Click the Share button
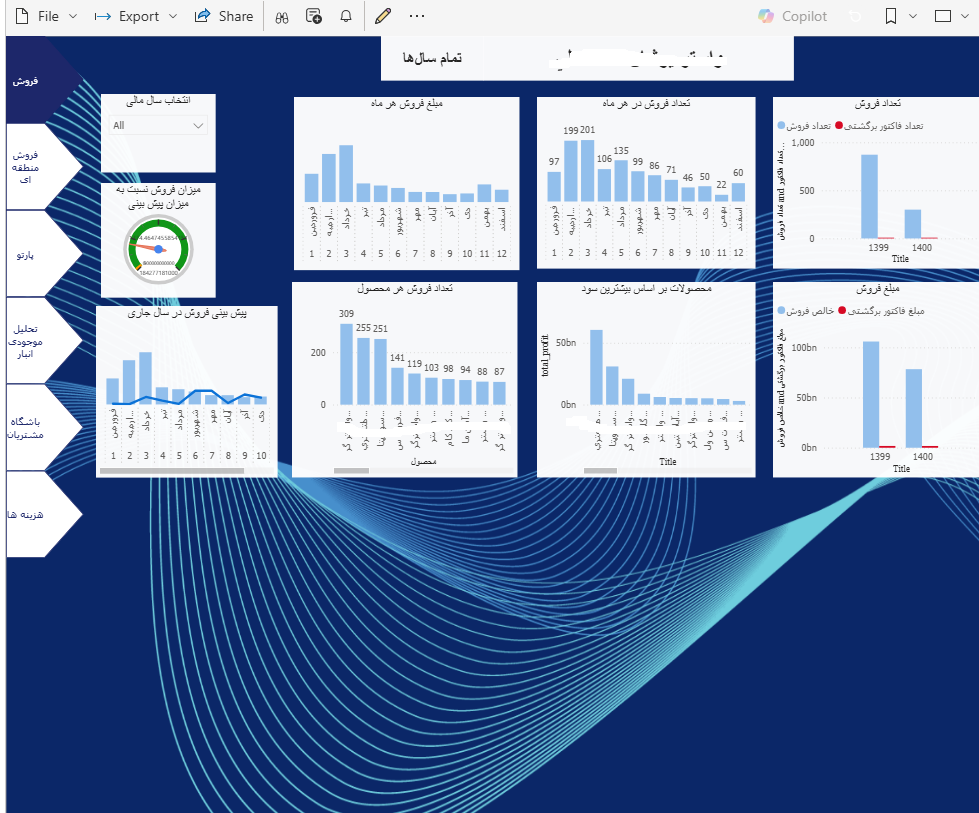The width and height of the screenshot is (979, 813). pos(224,16)
